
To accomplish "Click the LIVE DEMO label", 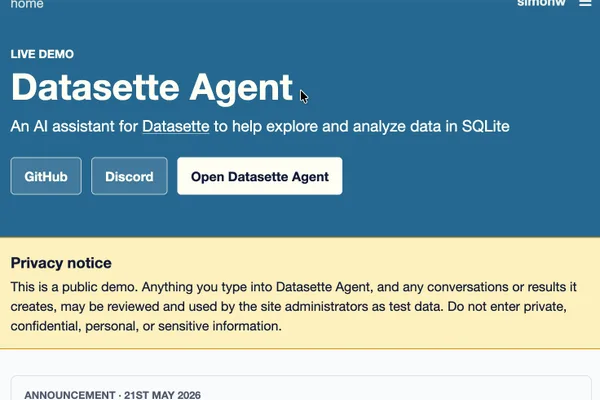I will point(42,54).
